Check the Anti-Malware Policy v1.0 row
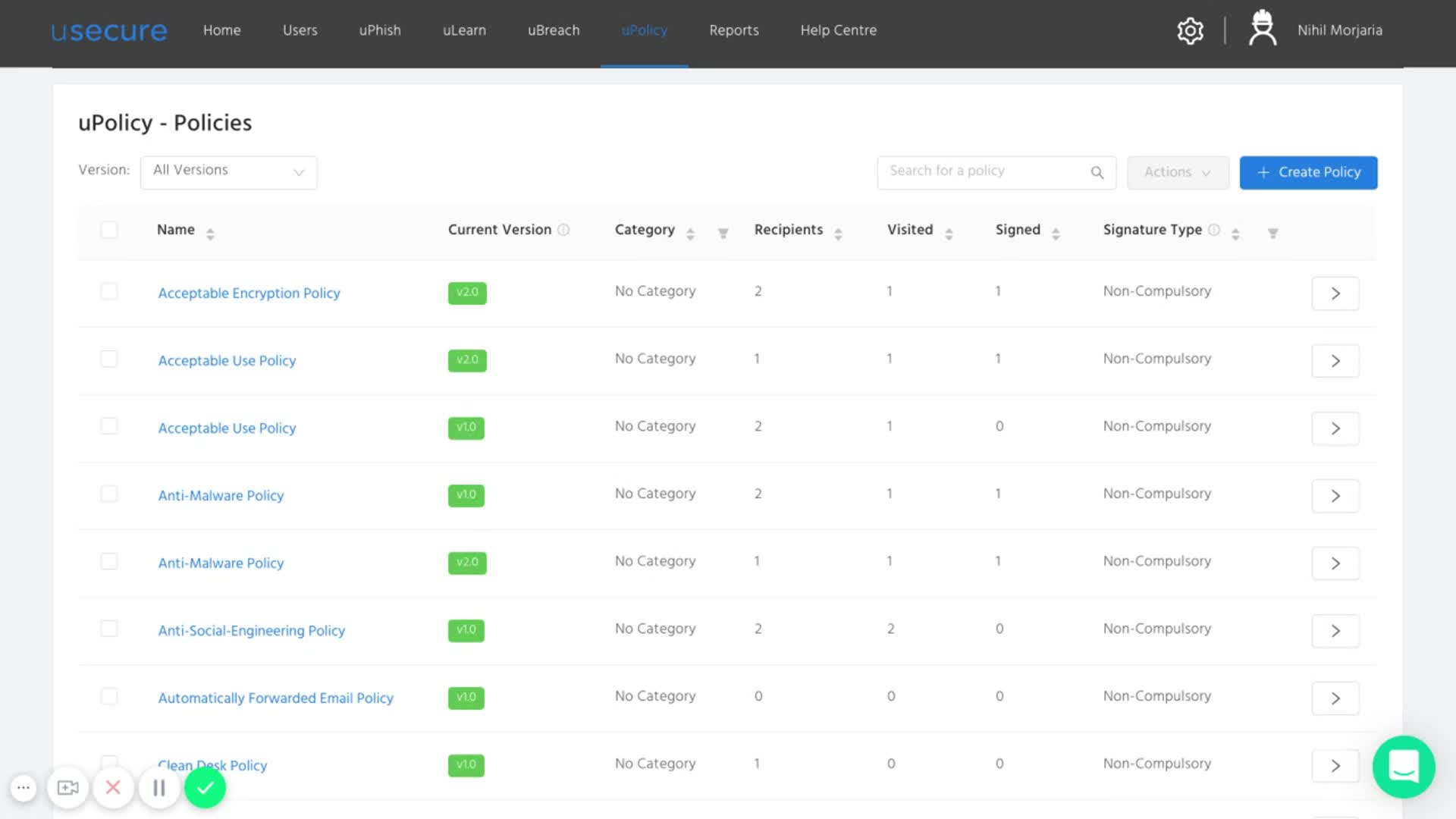 point(109,494)
